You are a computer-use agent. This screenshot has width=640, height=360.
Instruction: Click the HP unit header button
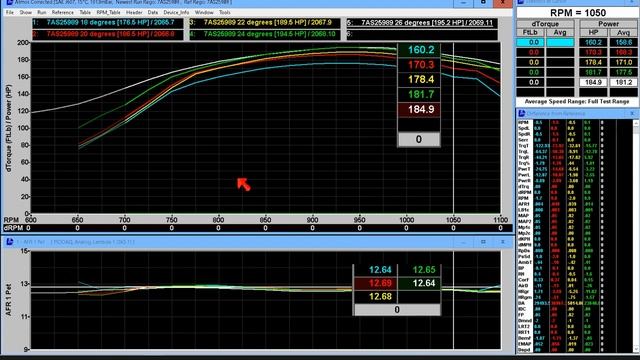click(x=593, y=32)
